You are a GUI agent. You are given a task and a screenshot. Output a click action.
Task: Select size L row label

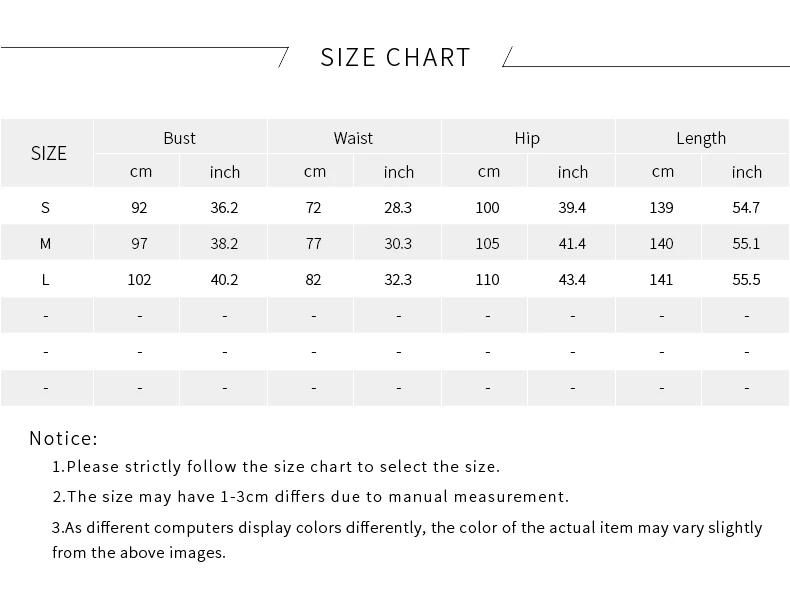(x=45, y=280)
